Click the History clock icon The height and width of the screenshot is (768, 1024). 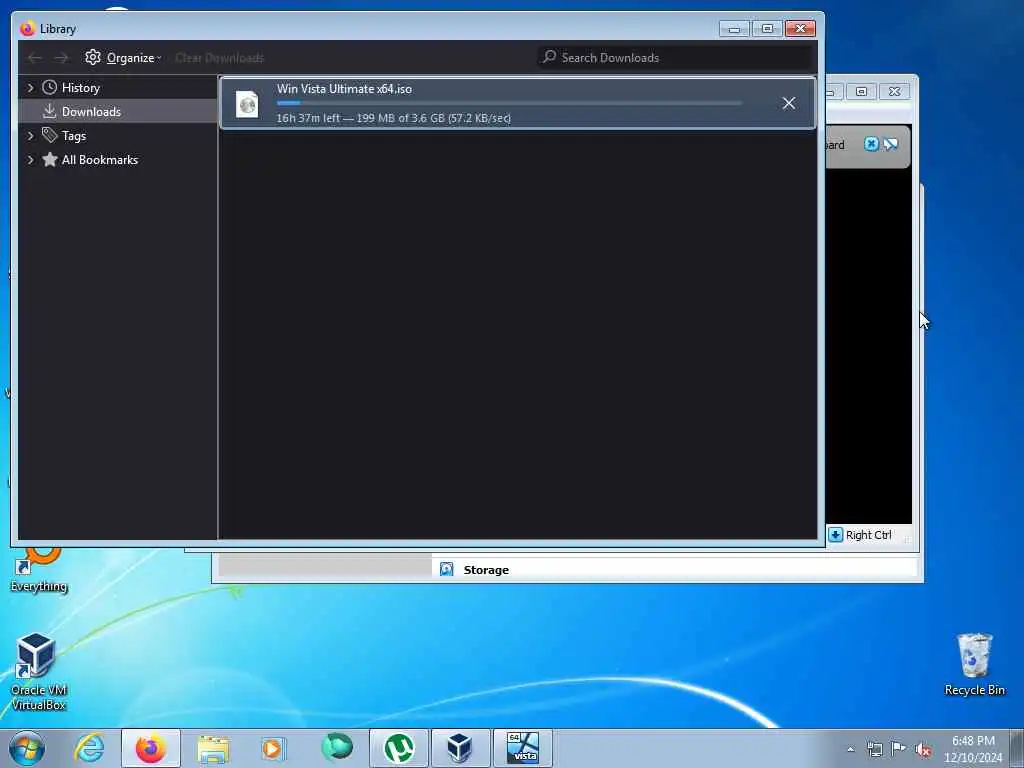click(x=50, y=88)
